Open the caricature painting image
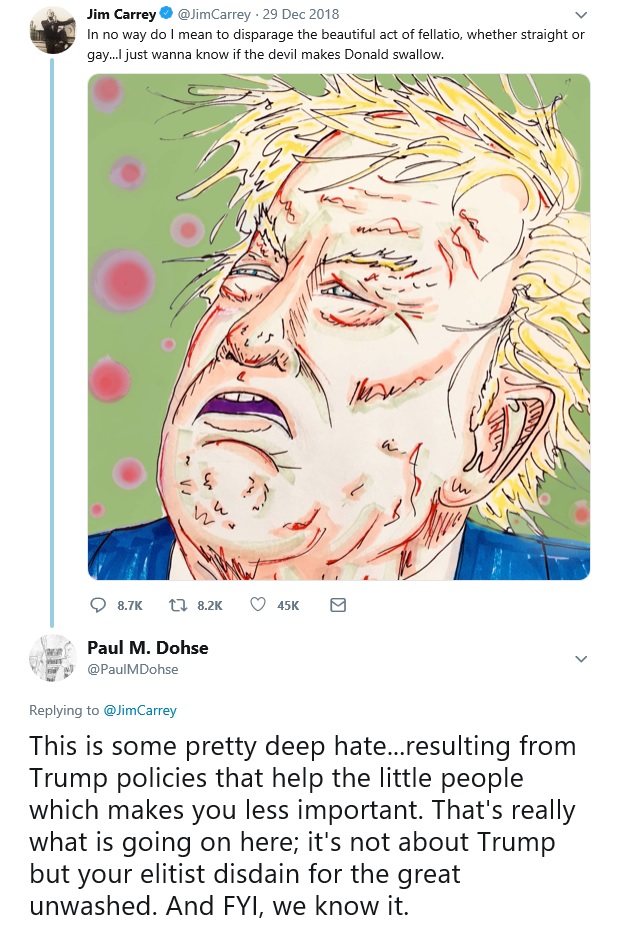Image resolution: width=618 pixels, height=932 pixels. coord(338,326)
